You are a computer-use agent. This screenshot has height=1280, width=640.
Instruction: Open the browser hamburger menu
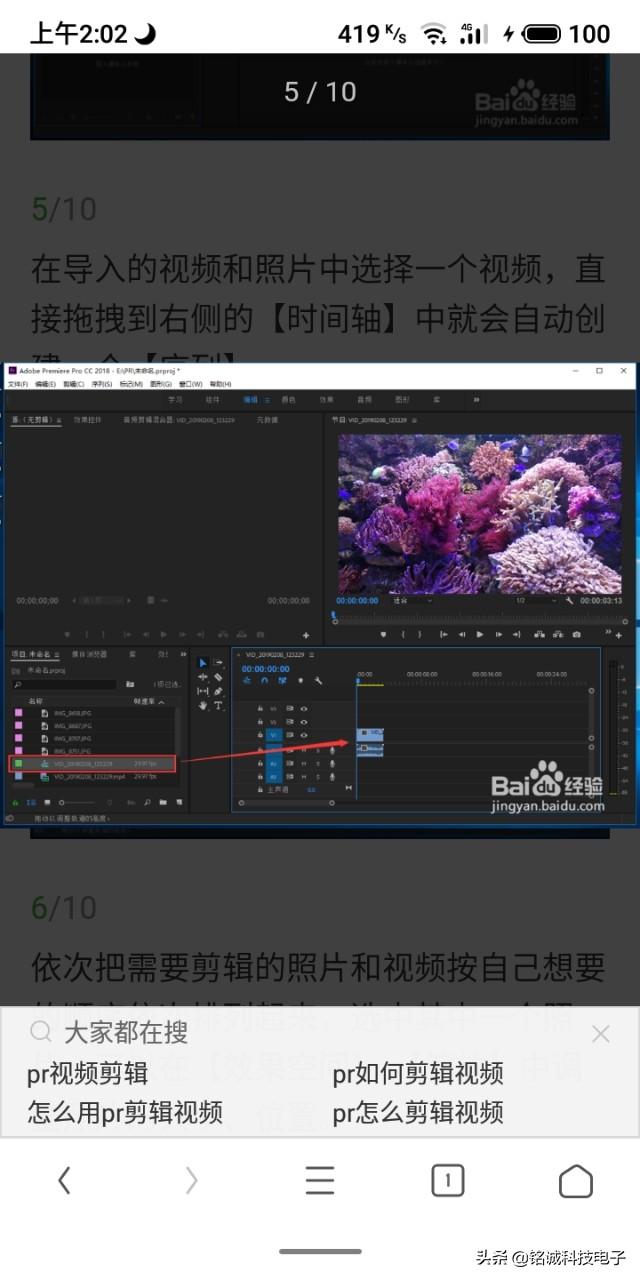click(x=320, y=1181)
